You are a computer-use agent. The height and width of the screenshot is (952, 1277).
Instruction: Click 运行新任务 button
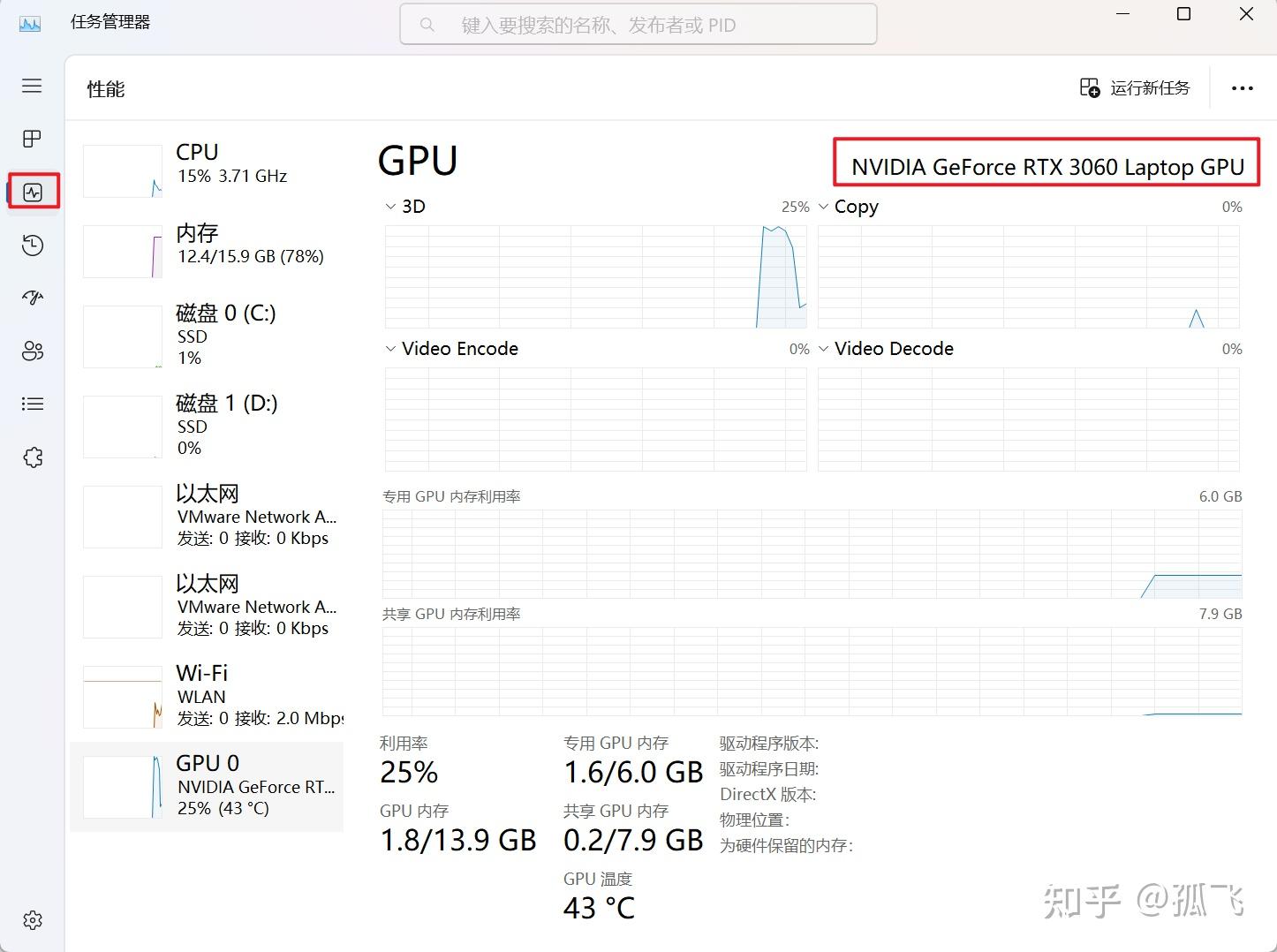[1135, 87]
